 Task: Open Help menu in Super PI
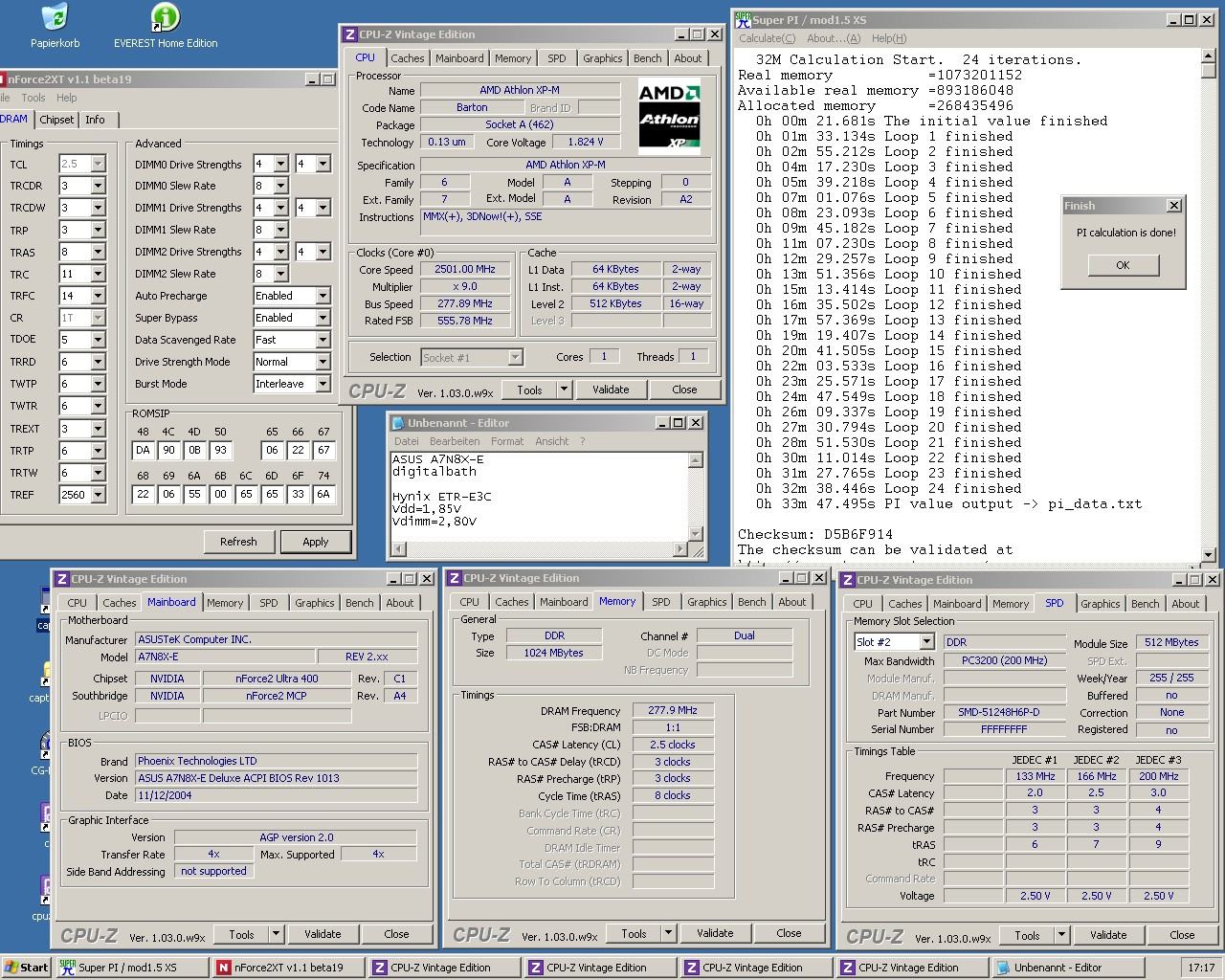[x=888, y=38]
